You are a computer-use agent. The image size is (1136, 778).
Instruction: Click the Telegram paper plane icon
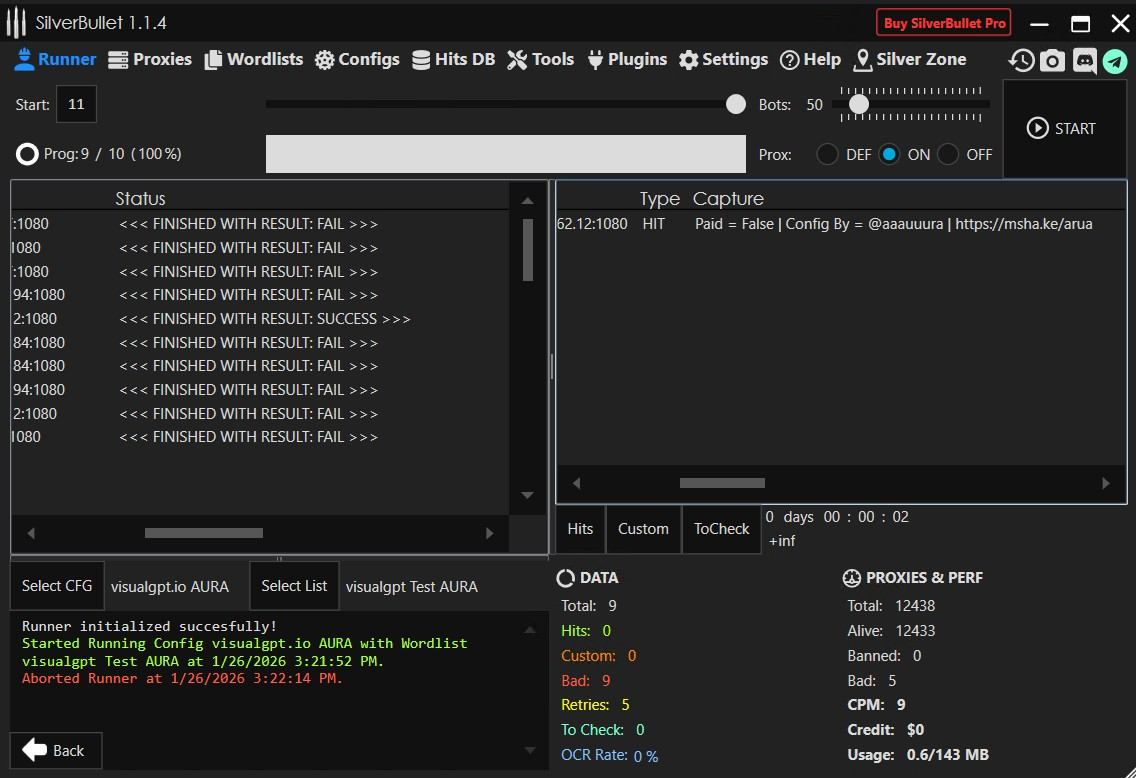coord(1115,61)
